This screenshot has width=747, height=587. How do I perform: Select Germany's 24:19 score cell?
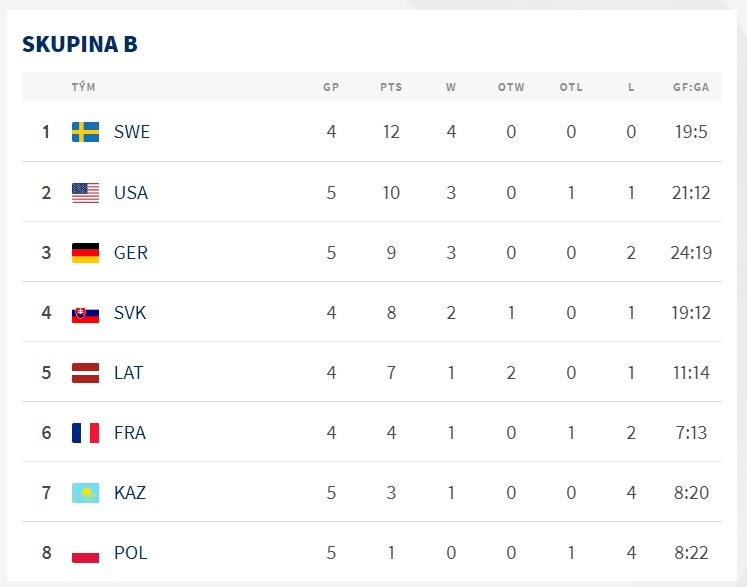[691, 253]
